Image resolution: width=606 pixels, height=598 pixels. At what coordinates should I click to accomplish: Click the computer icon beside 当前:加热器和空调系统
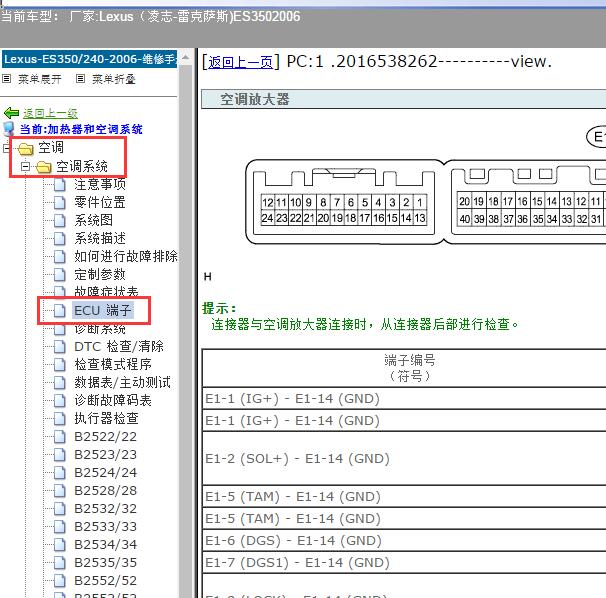pyautogui.click(x=9, y=129)
